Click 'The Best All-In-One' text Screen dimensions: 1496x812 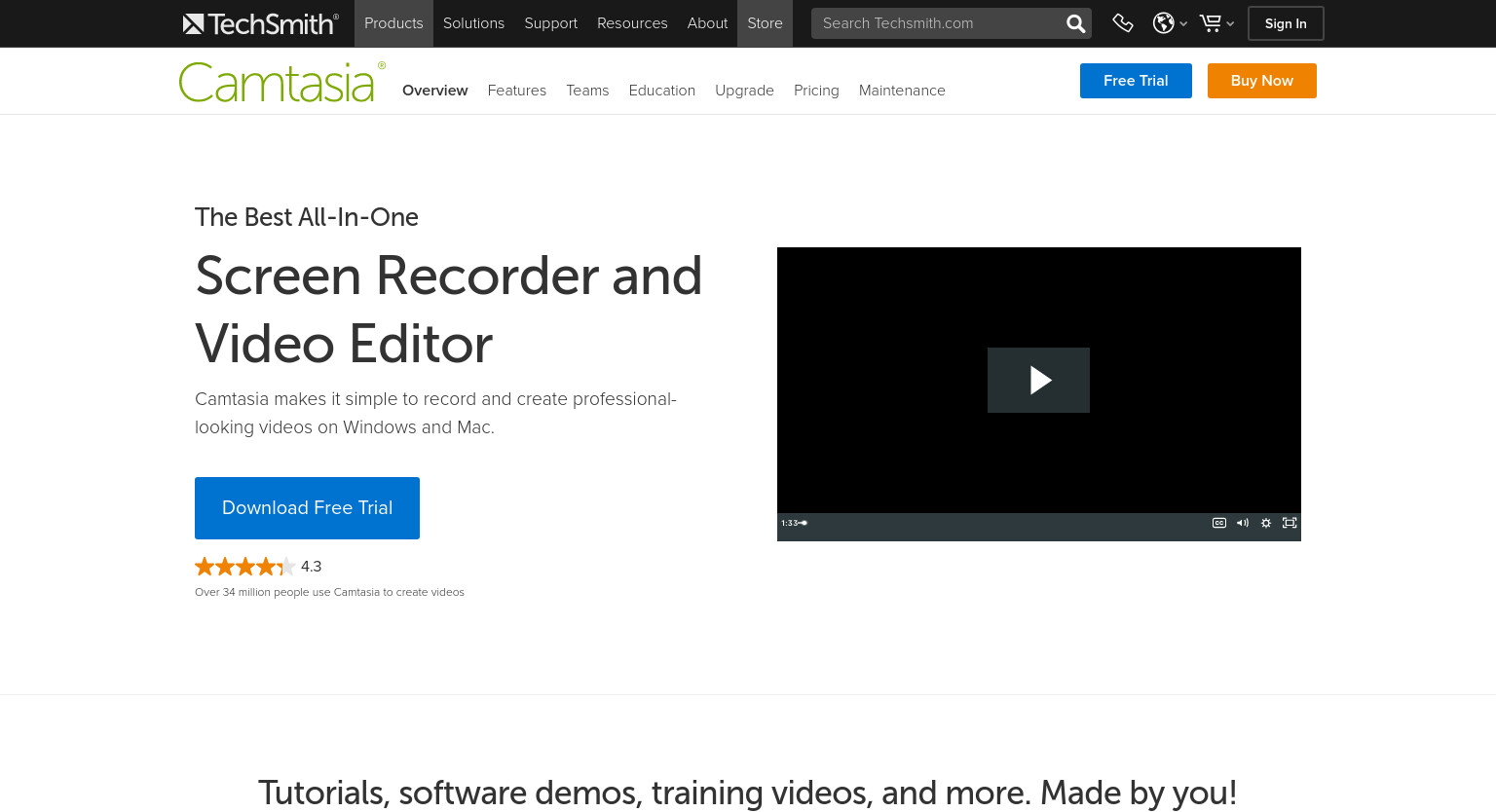307,217
